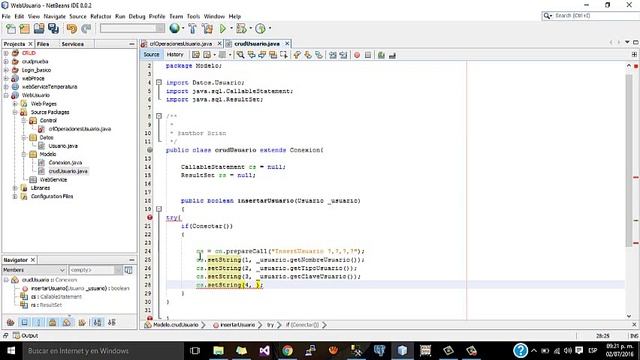Screen dimensions: 640x360
Task: Click the New Project toolbar icon
Action: tap(24, 29)
